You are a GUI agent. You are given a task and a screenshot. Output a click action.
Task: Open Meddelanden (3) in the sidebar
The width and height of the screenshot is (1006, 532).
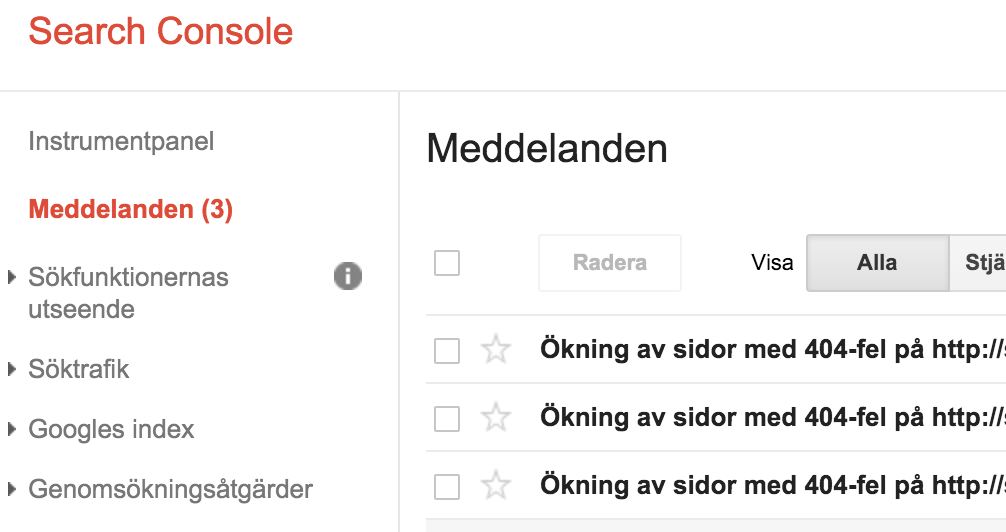coord(131,209)
